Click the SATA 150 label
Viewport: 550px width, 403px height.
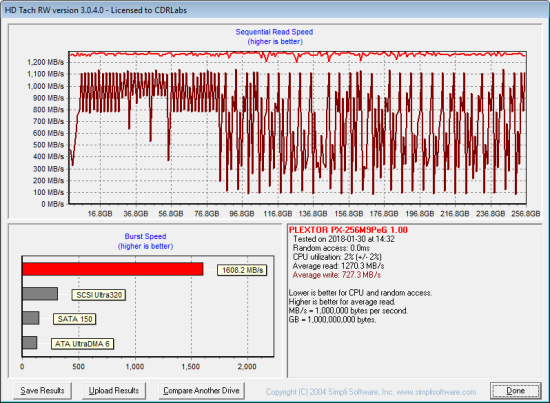pos(75,319)
